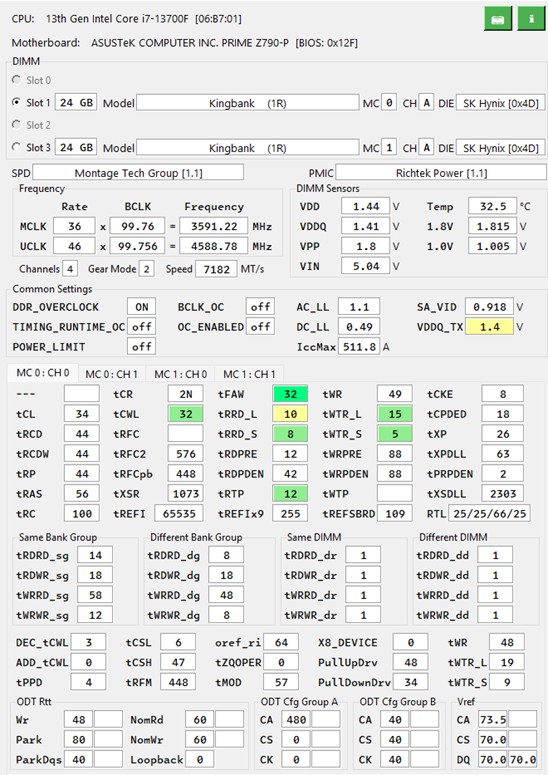Click the RTL value 25/25/66/25
This screenshot has height=775, width=548.
[x=490, y=514]
